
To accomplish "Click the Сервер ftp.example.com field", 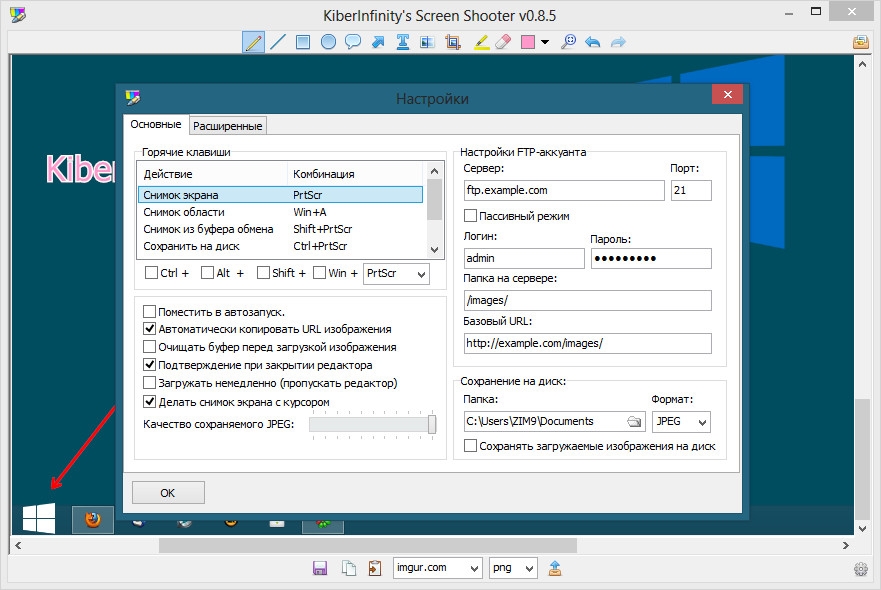I will (x=564, y=190).
